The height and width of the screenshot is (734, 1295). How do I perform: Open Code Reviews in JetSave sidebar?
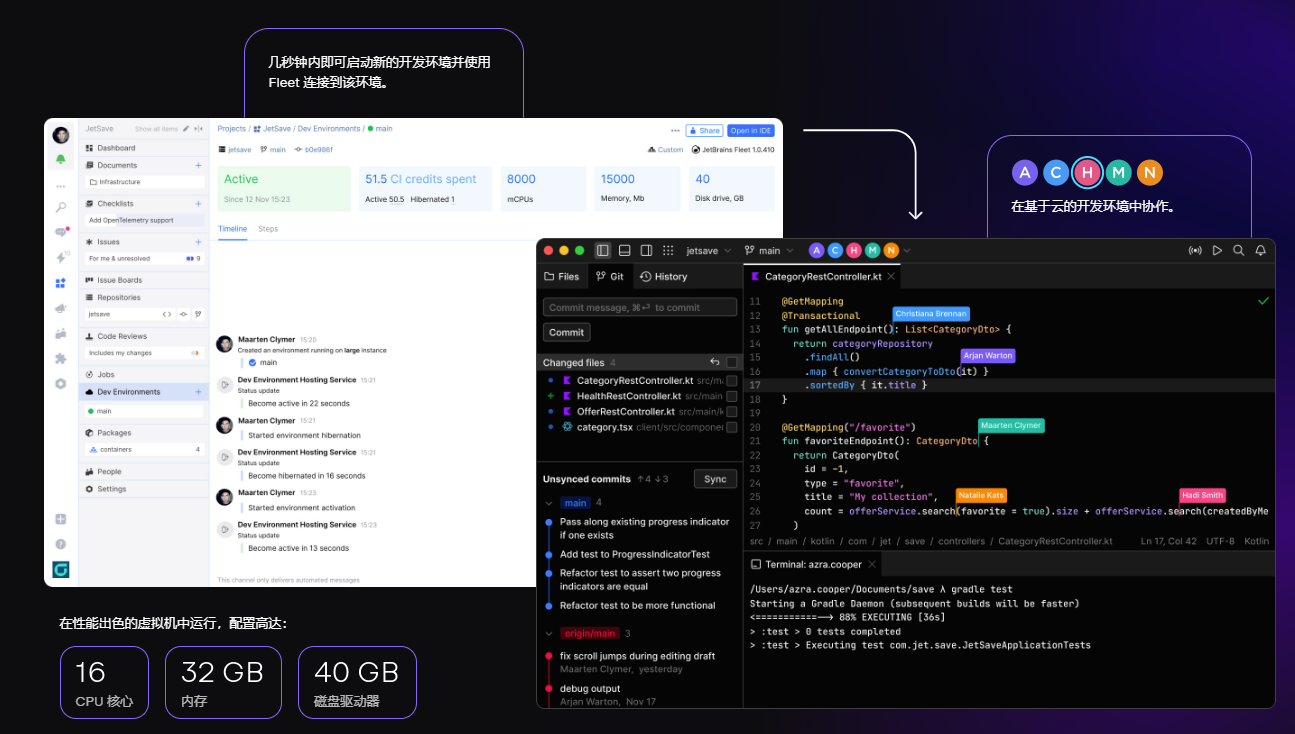click(142, 337)
